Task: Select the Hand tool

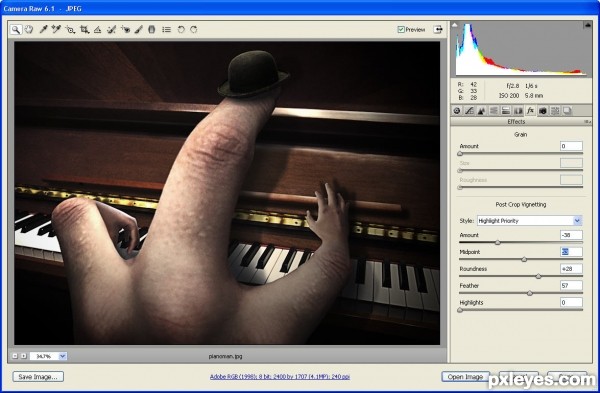Action: click(x=29, y=29)
